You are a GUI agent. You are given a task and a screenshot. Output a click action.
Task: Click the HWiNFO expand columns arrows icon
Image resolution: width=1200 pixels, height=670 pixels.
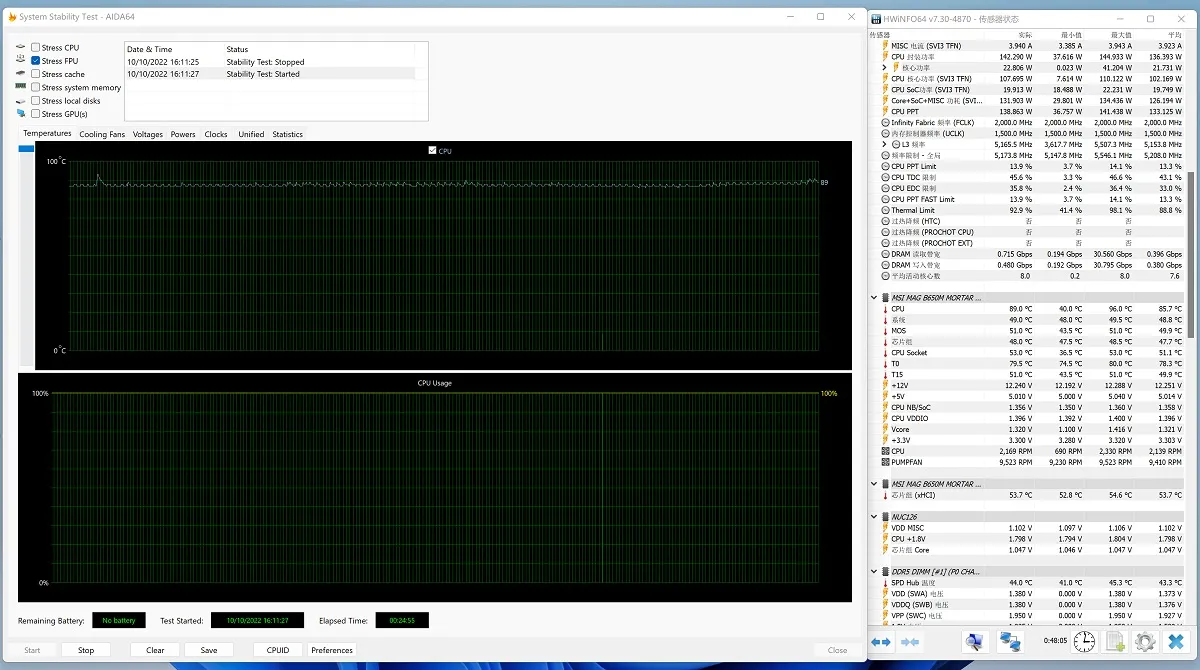click(x=881, y=641)
